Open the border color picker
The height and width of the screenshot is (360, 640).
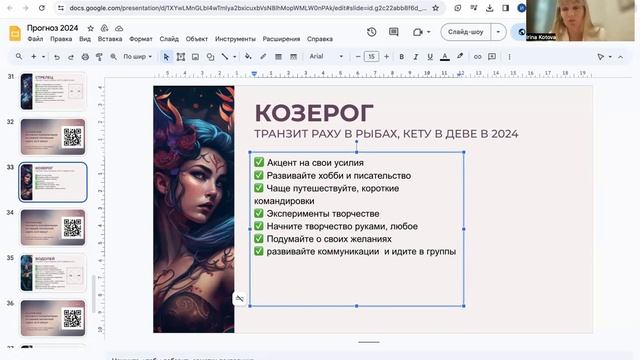[263, 57]
